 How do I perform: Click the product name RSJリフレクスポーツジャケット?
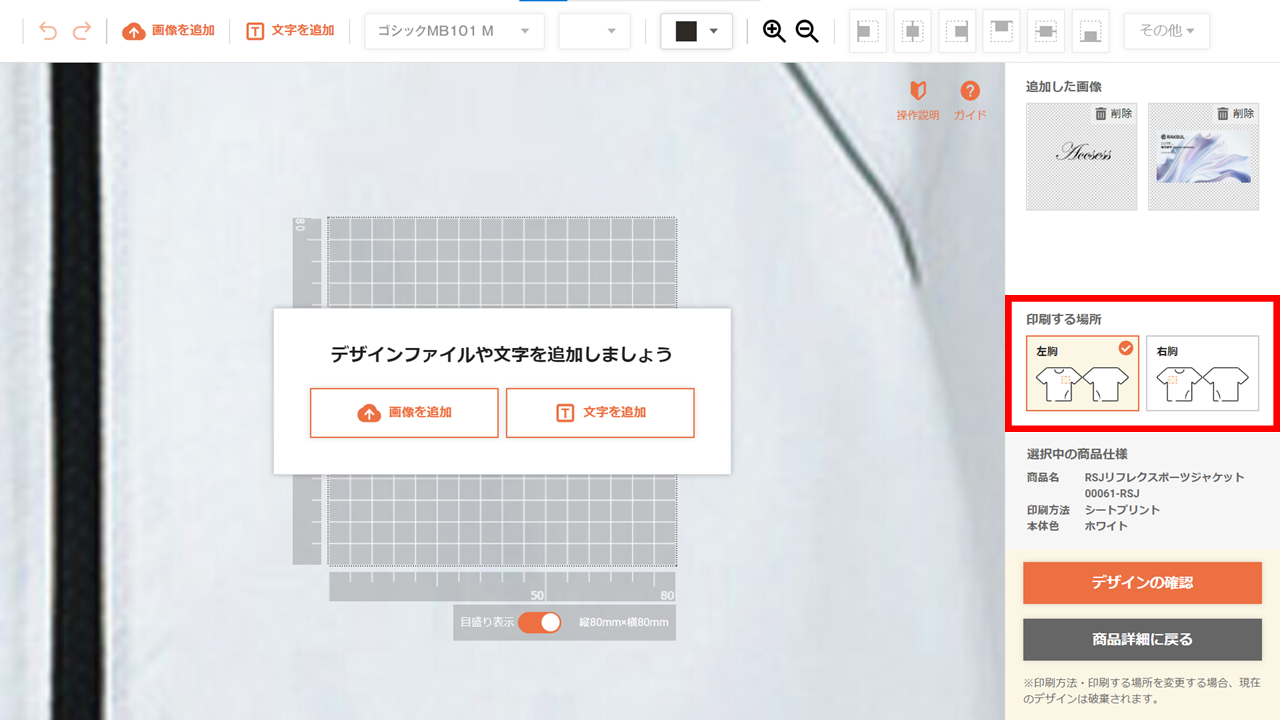point(1165,478)
